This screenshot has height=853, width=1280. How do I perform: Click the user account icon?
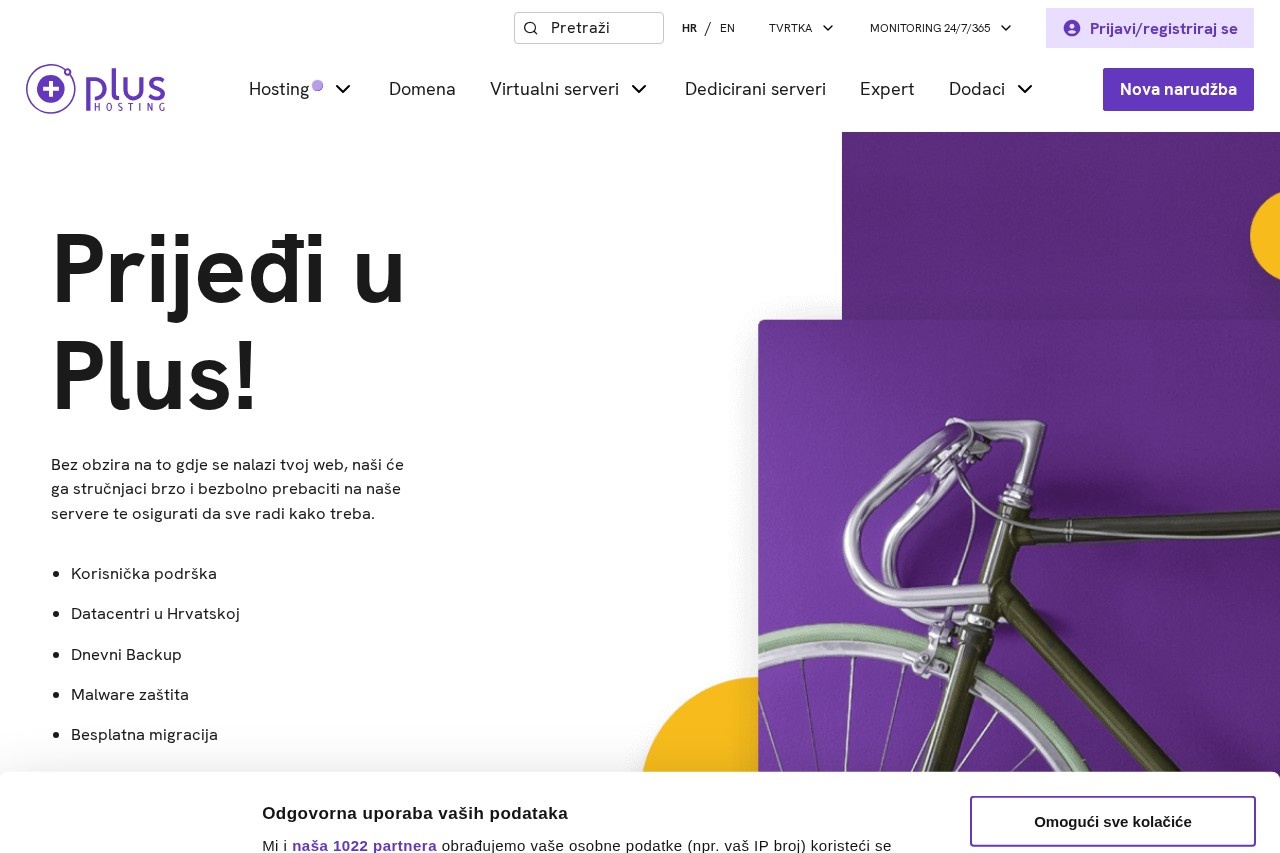(x=1072, y=28)
